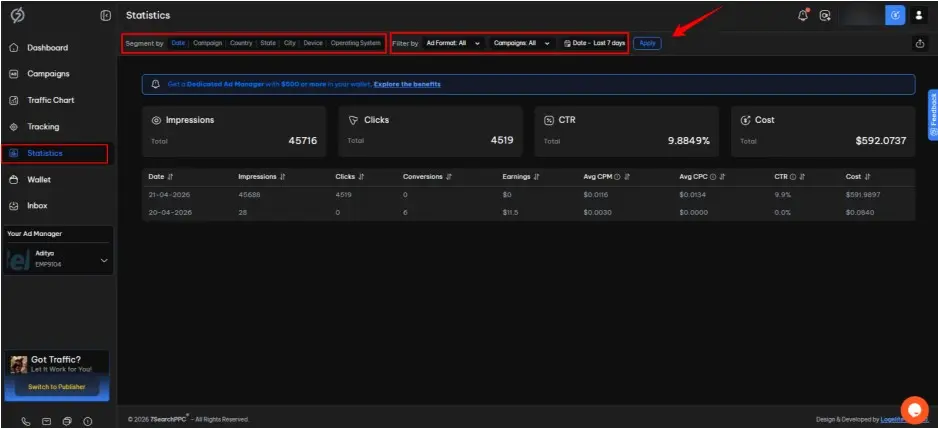Click the 21-04-2026 date cell
Image resolution: width=938 pixels, height=429 pixels.
pos(170,195)
